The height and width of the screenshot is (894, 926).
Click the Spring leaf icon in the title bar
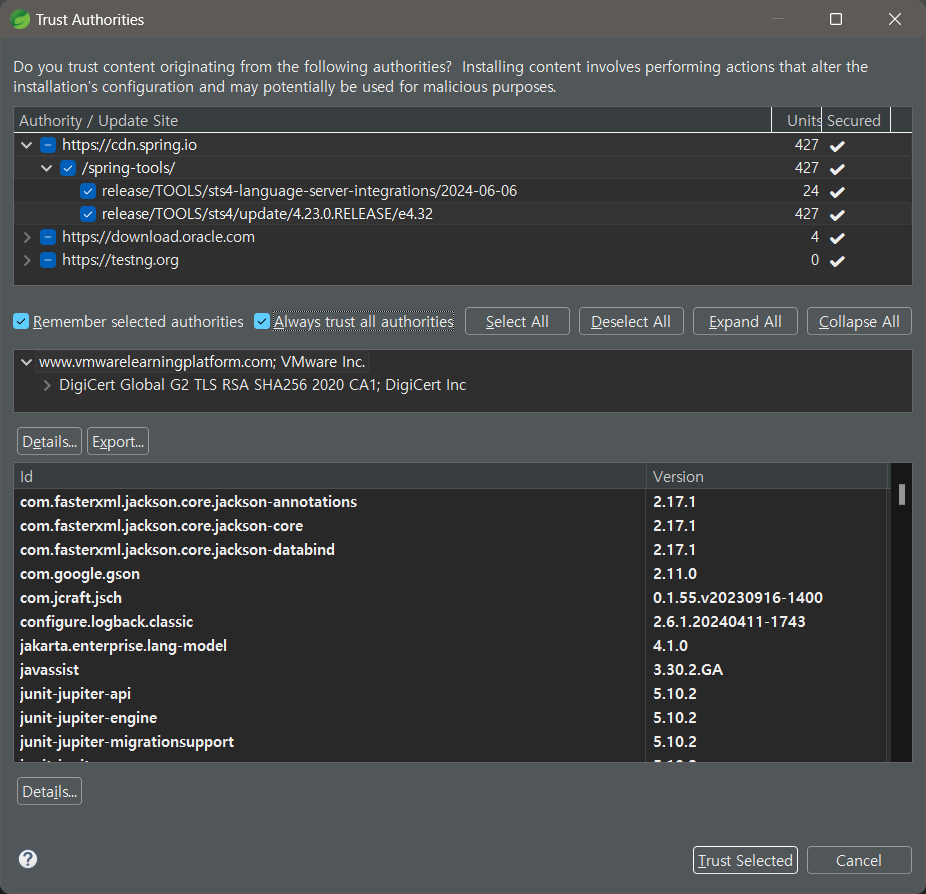20,19
